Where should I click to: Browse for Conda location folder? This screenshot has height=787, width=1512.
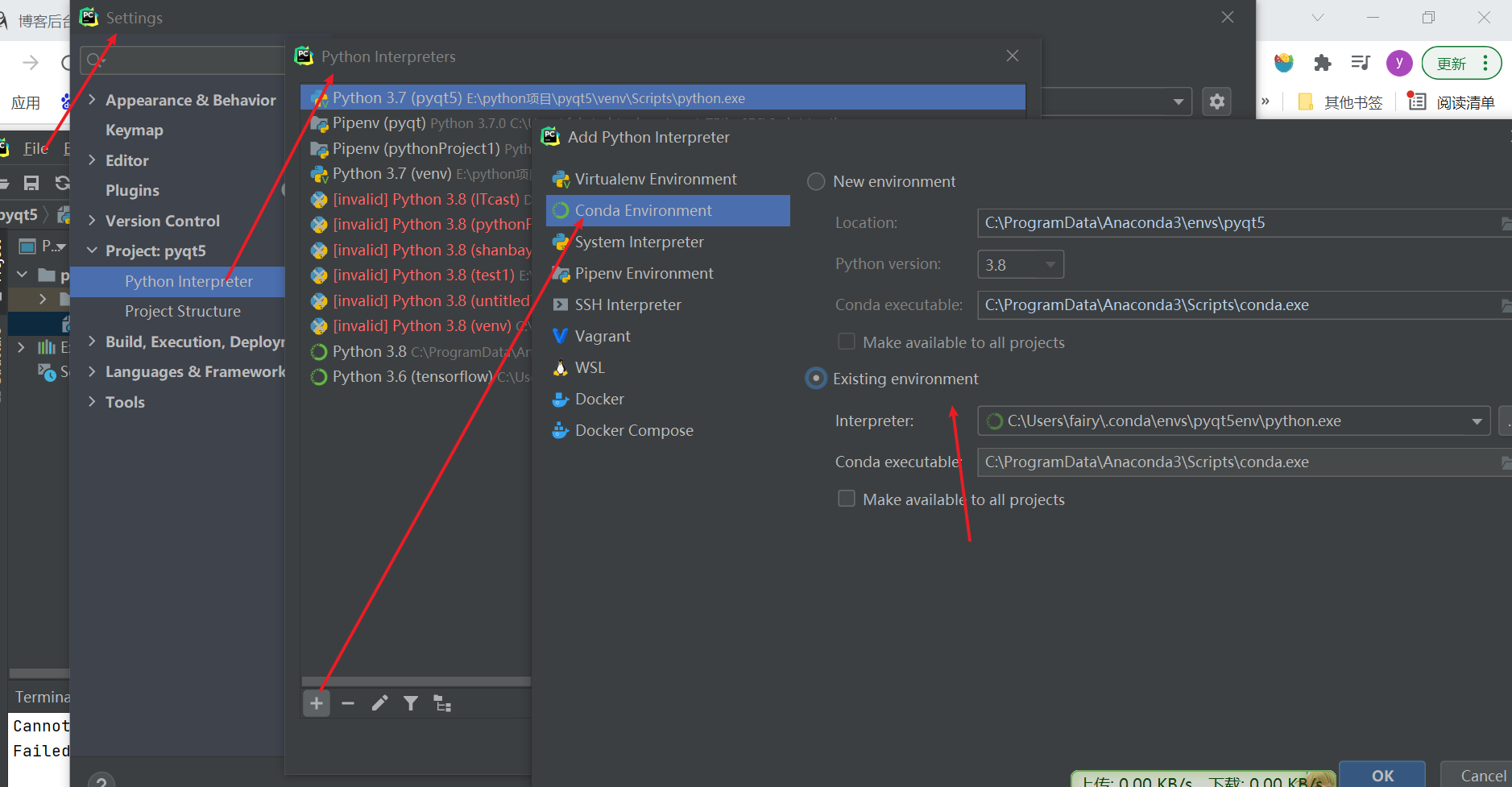coord(1506,223)
